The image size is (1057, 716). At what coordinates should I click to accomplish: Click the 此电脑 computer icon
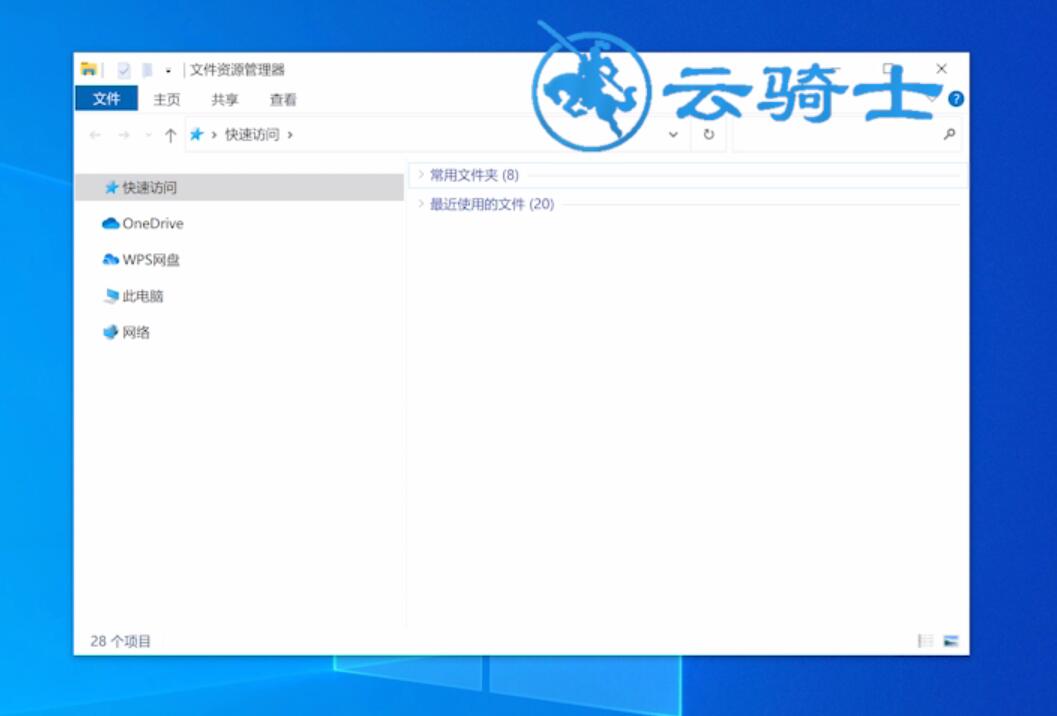pyautogui.click(x=111, y=296)
